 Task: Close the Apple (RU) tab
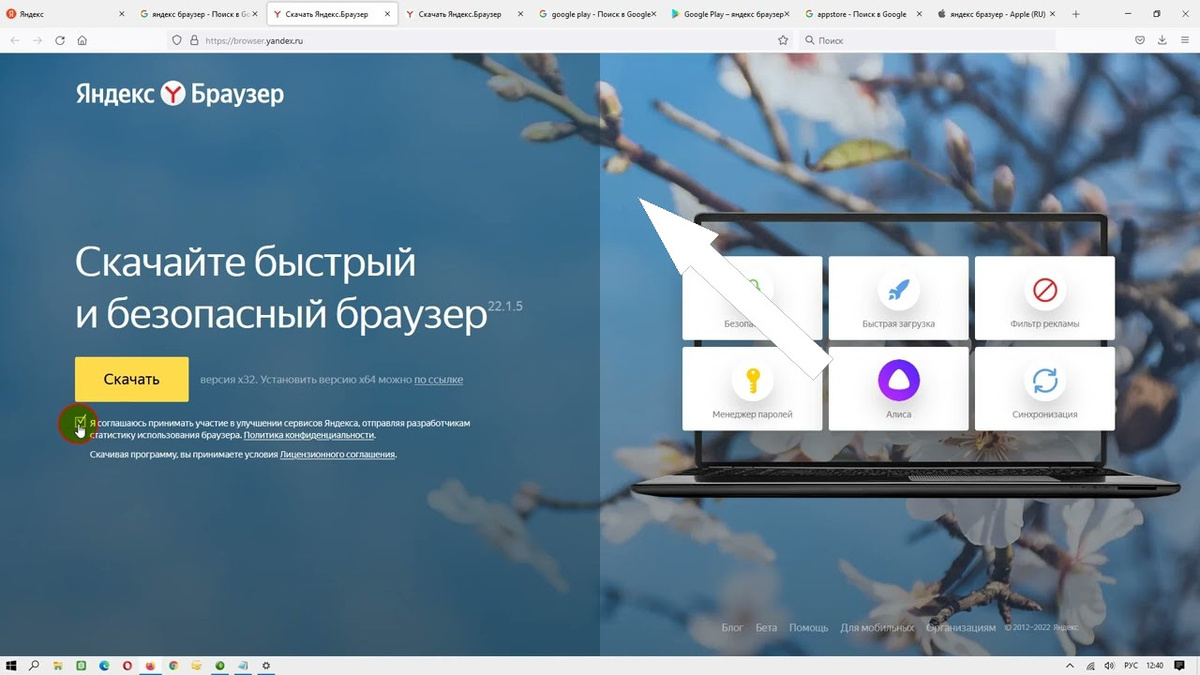coord(1052,15)
